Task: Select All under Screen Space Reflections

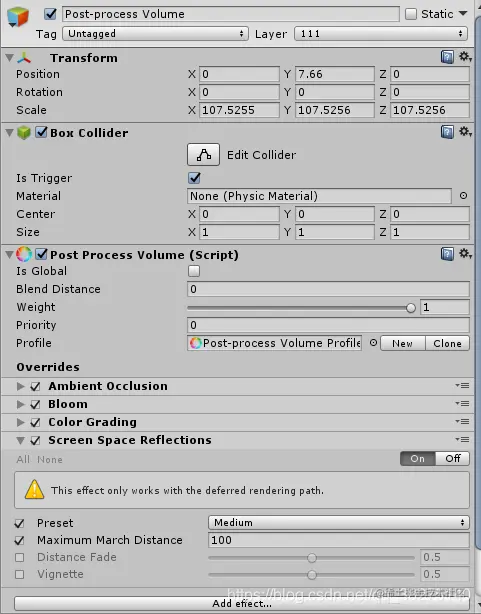Action: [23, 459]
